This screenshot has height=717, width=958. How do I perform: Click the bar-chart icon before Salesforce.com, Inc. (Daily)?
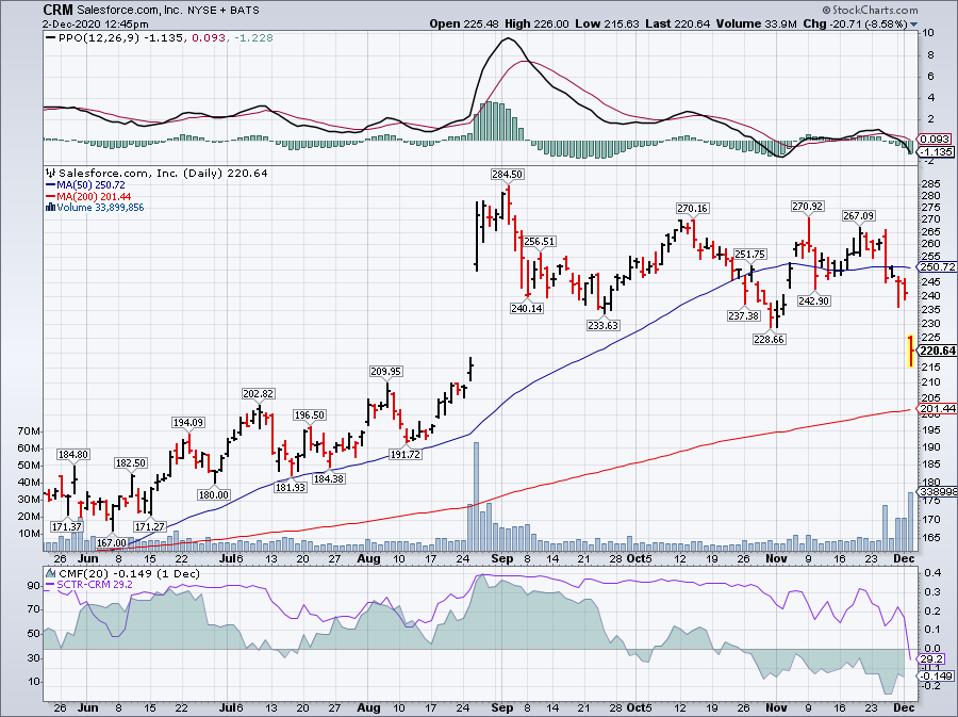pyautogui.click(x=51, y=173)
